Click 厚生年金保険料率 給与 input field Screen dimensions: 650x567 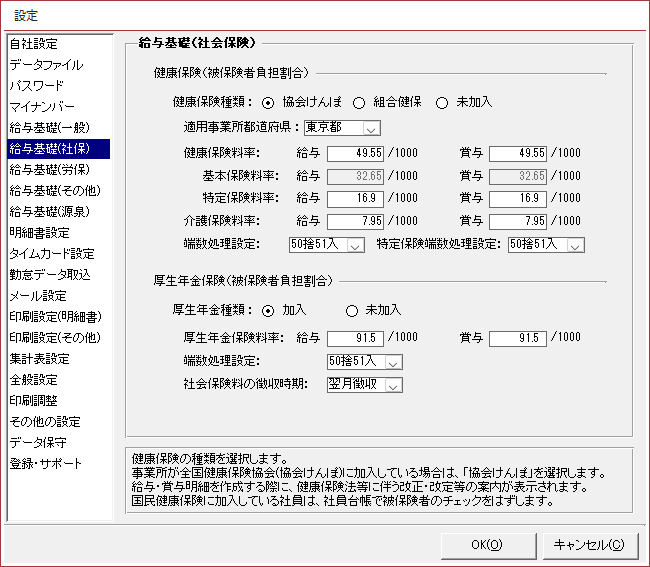355,338
